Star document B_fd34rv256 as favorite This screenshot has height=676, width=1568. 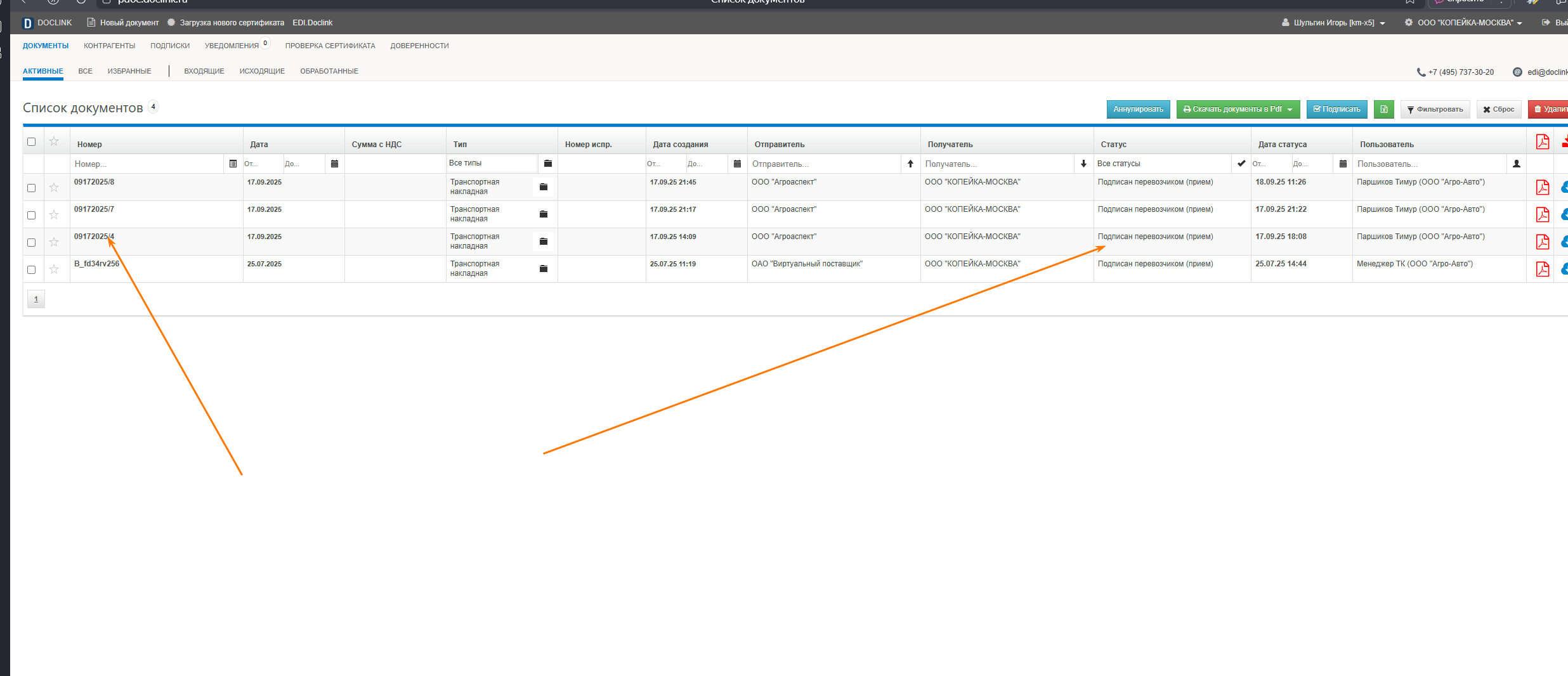point(54,269)
